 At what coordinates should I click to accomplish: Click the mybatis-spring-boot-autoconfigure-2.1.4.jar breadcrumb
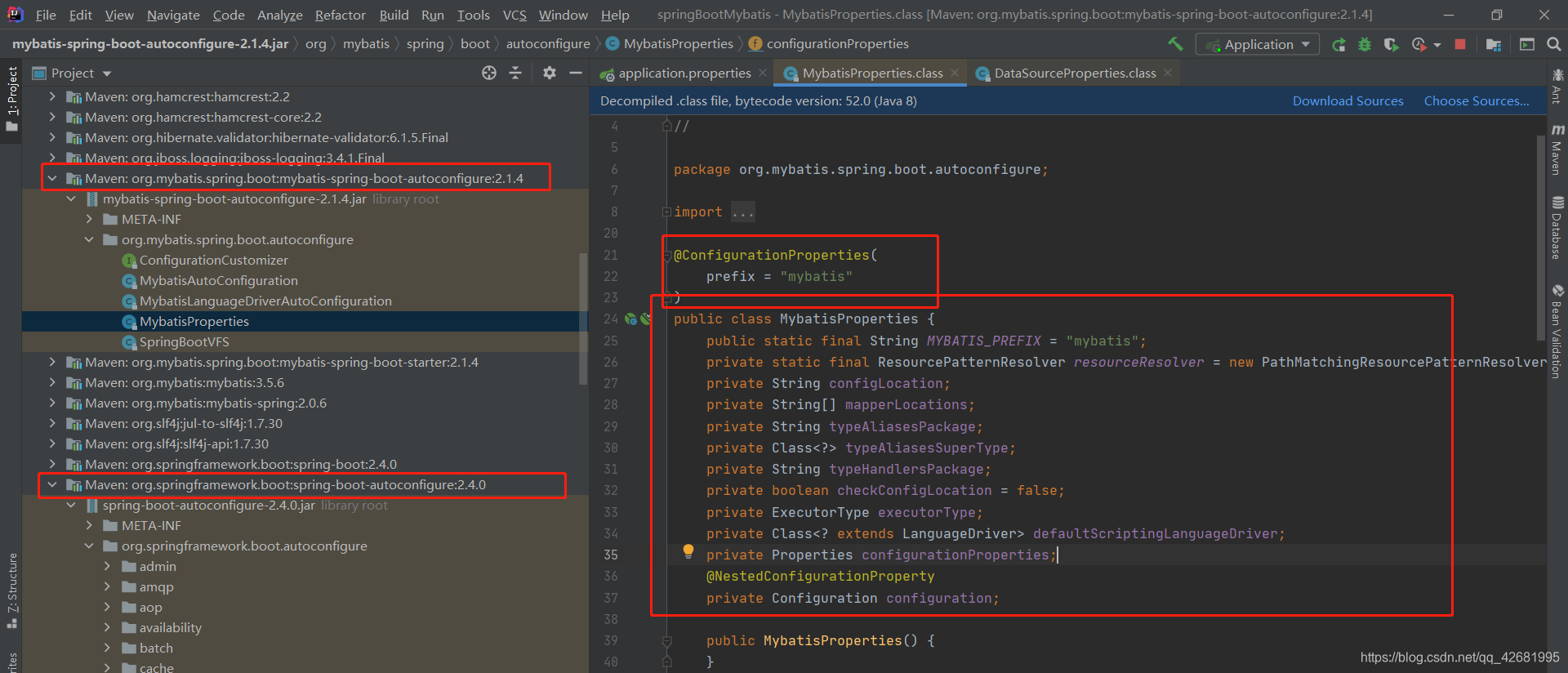[x=150, y=44]
